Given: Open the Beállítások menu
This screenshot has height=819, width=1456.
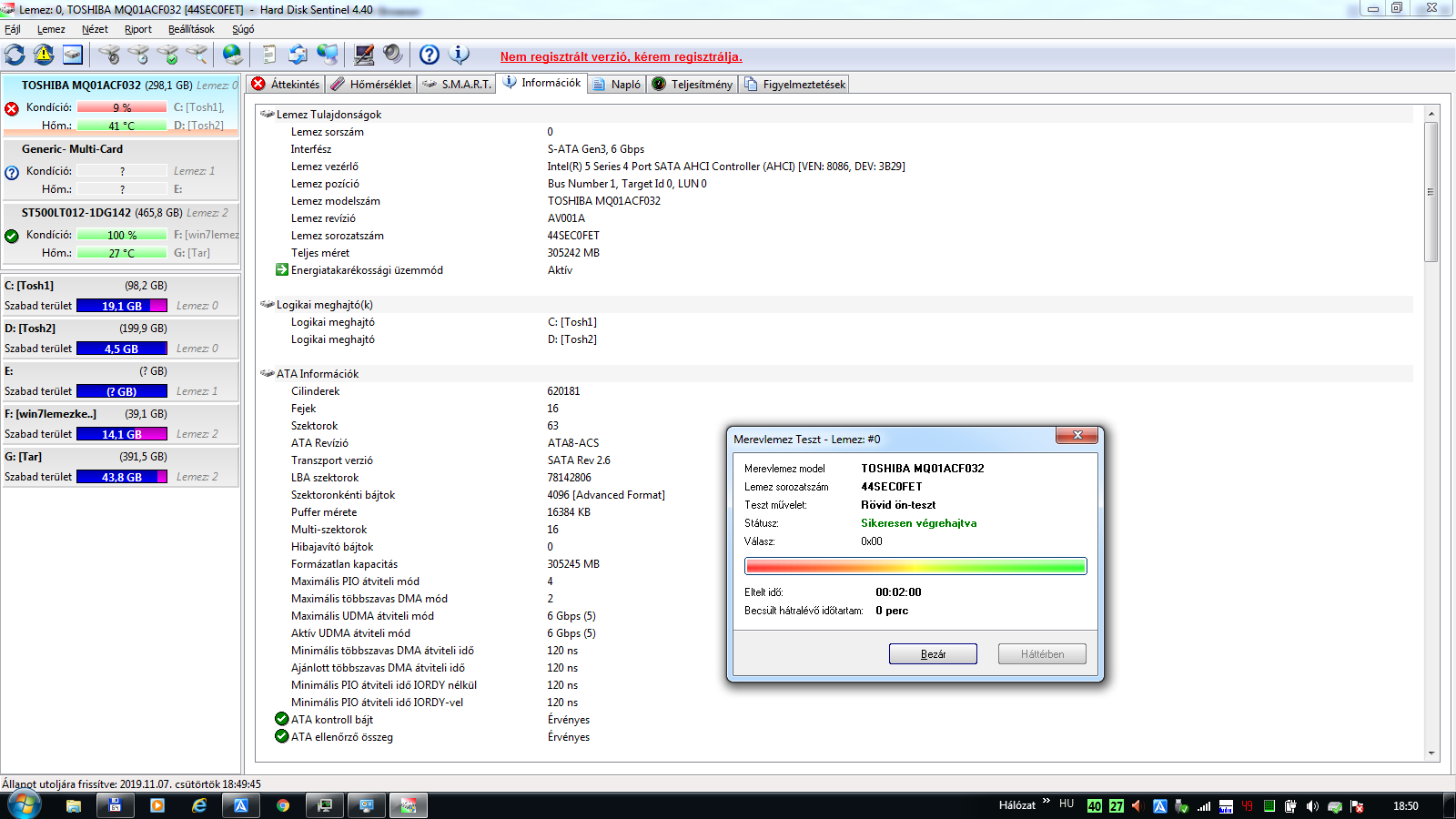Looking at the screenshot, I should pyautogui.click(x=191, y=29).
